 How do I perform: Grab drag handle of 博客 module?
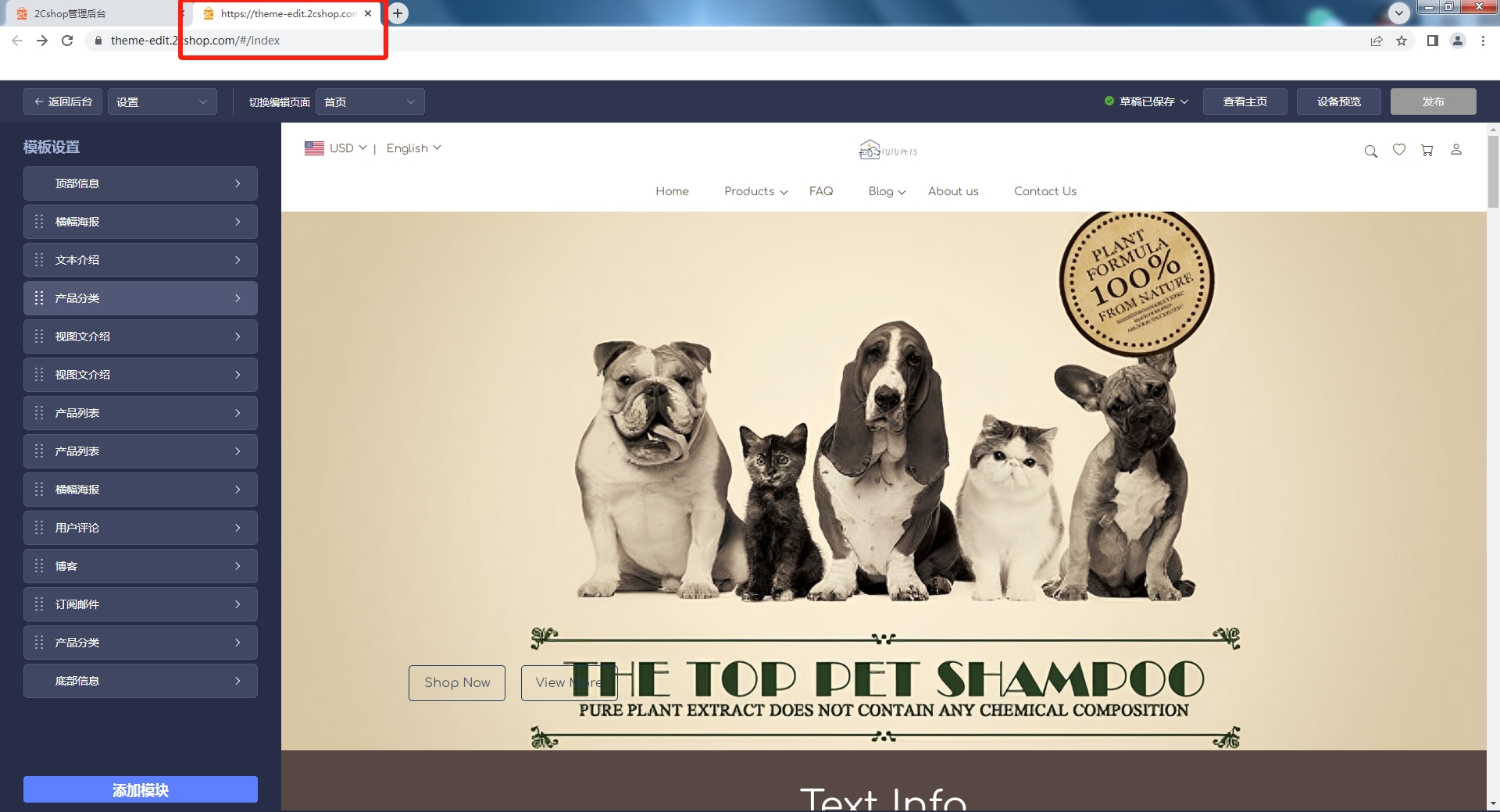coord(39,566)
